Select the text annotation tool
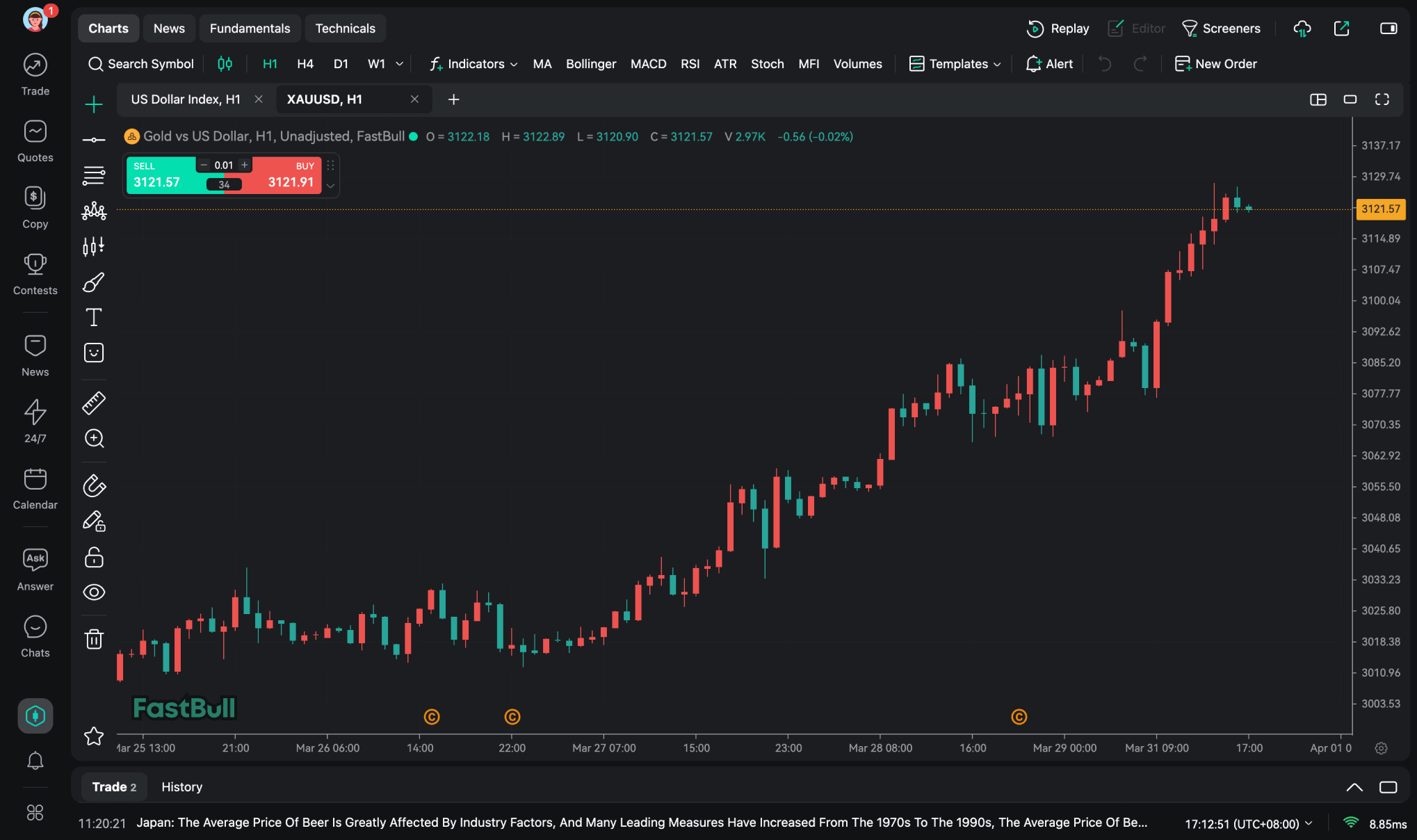 pyautogui.click(x=94, y=317)
